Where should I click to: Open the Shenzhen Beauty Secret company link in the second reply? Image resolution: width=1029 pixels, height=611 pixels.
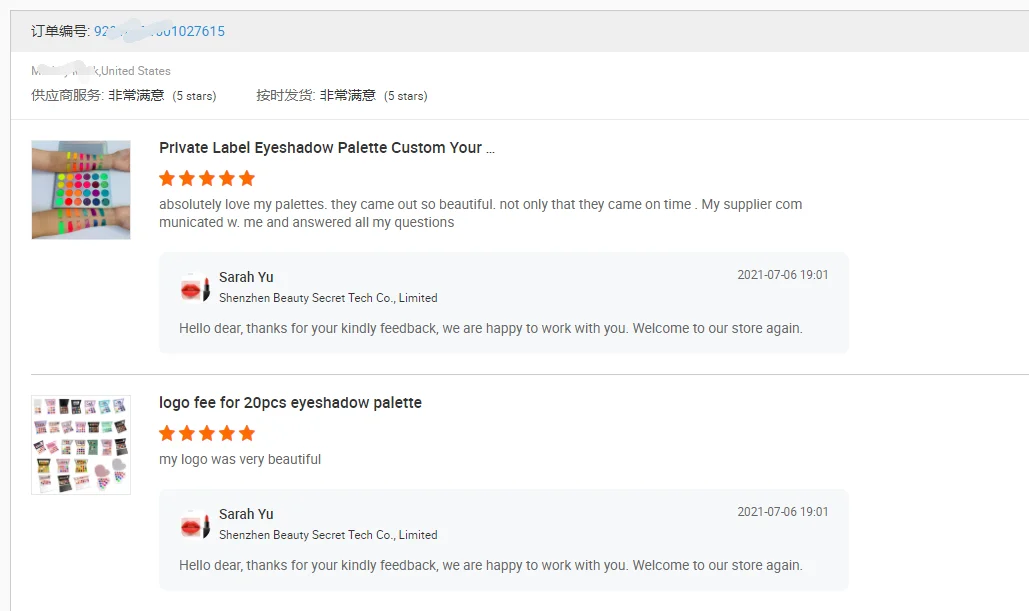pyautogui.click(x=328, y=535)
